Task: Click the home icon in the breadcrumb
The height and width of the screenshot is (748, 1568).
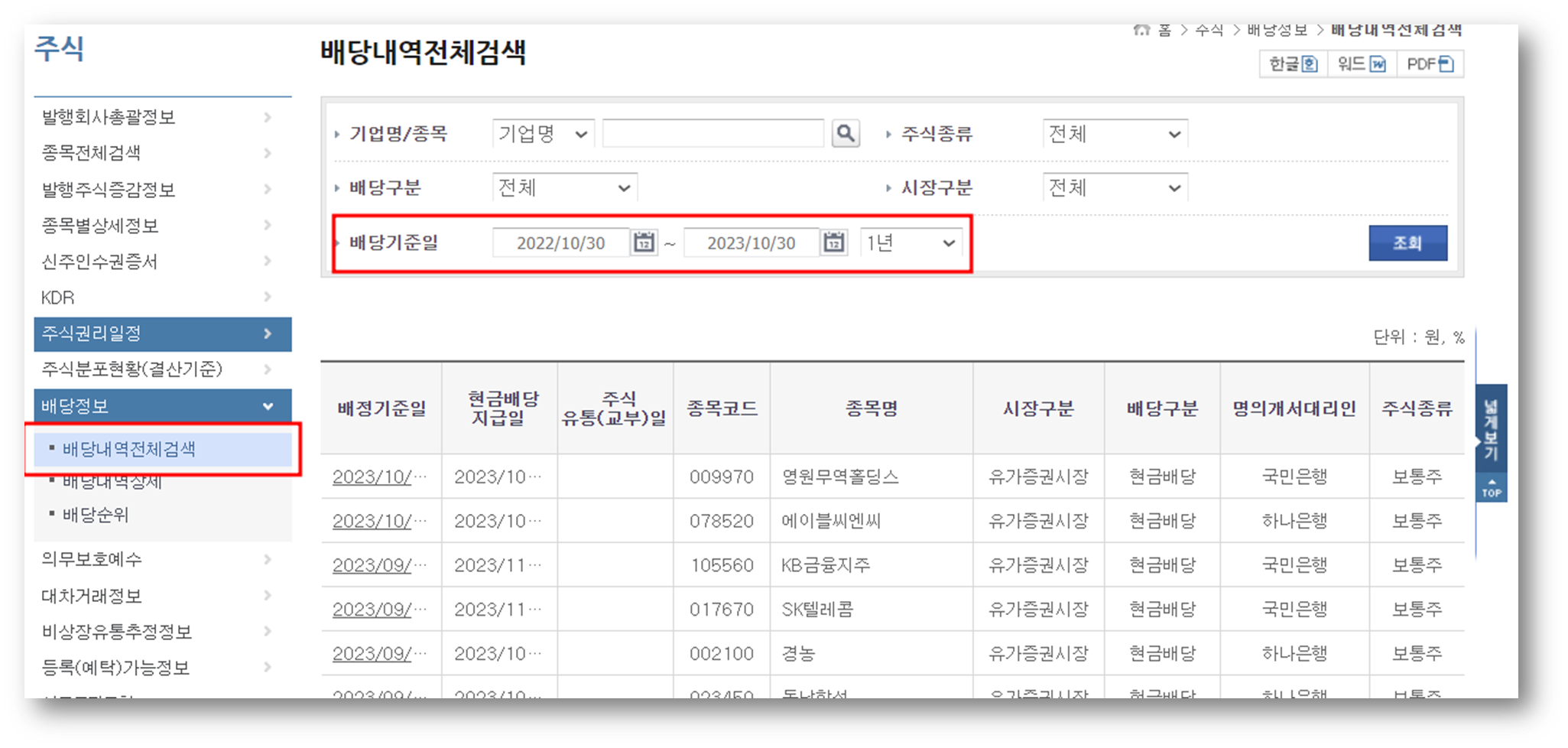Action: (x=1141, y=30)
